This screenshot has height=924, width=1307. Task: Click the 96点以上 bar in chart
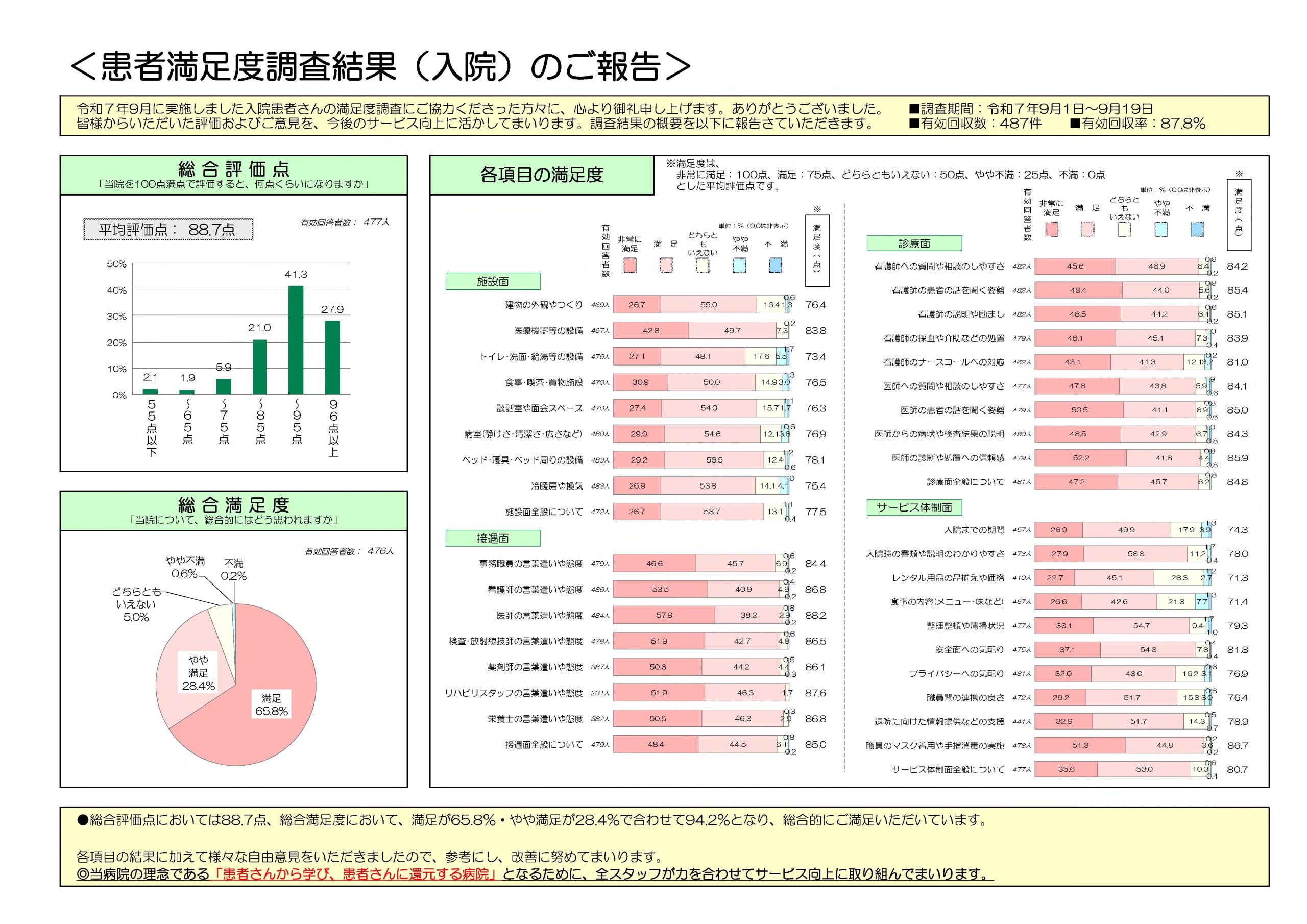[x=332, y=357]
